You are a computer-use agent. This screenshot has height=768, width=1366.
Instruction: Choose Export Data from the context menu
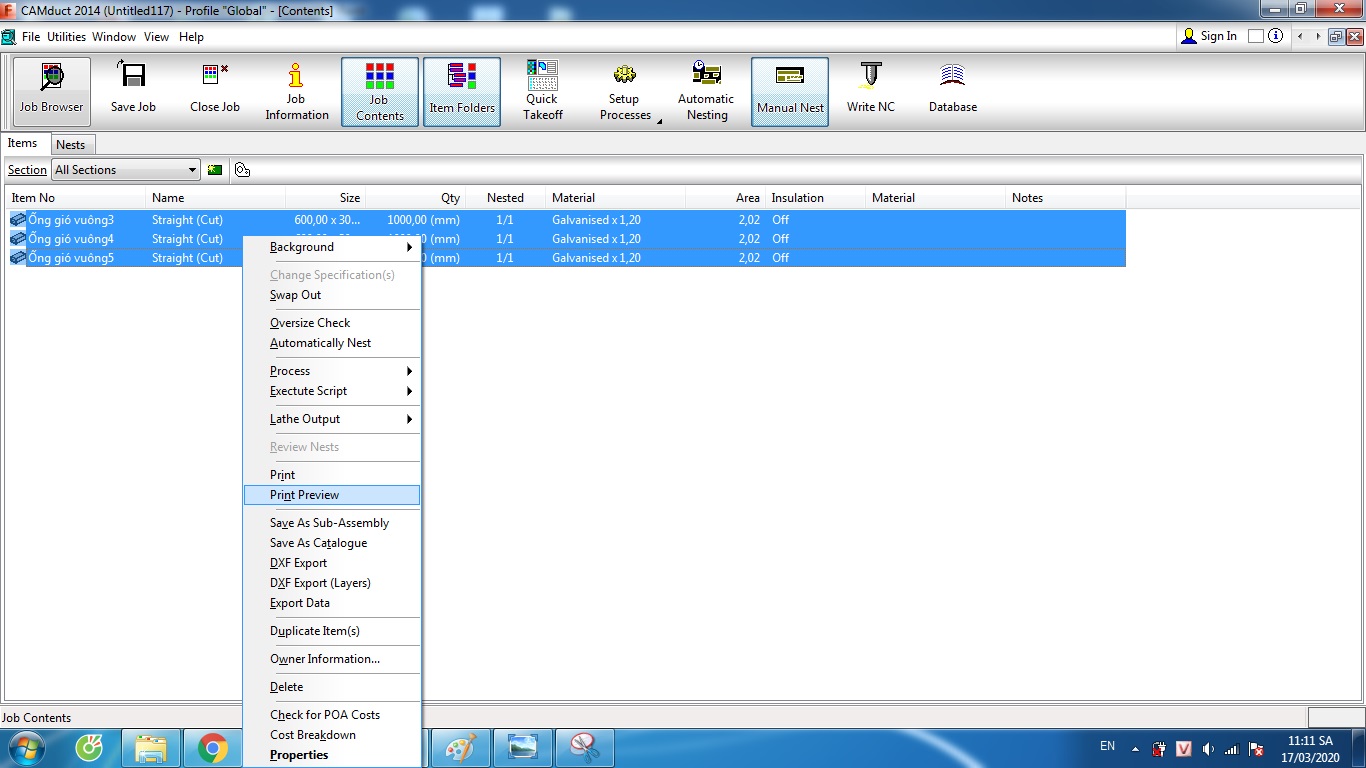coord(332,603)
